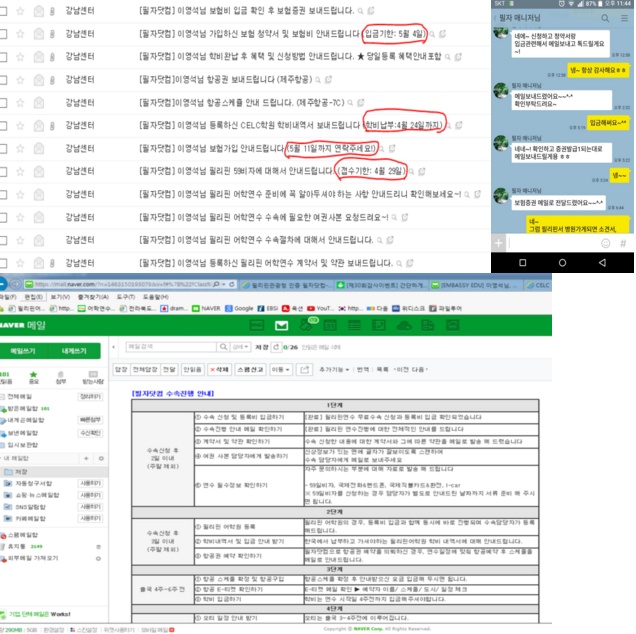
Task: Open the 이동 move dropdown
Action: pyautogui.click(x=280, y=370)
